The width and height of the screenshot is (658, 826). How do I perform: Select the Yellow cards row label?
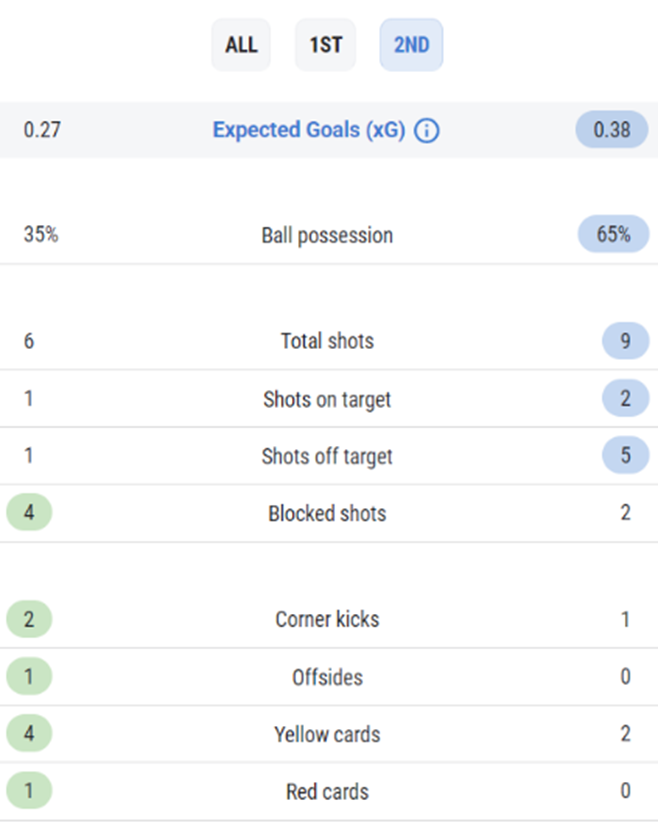pos(327,734)
